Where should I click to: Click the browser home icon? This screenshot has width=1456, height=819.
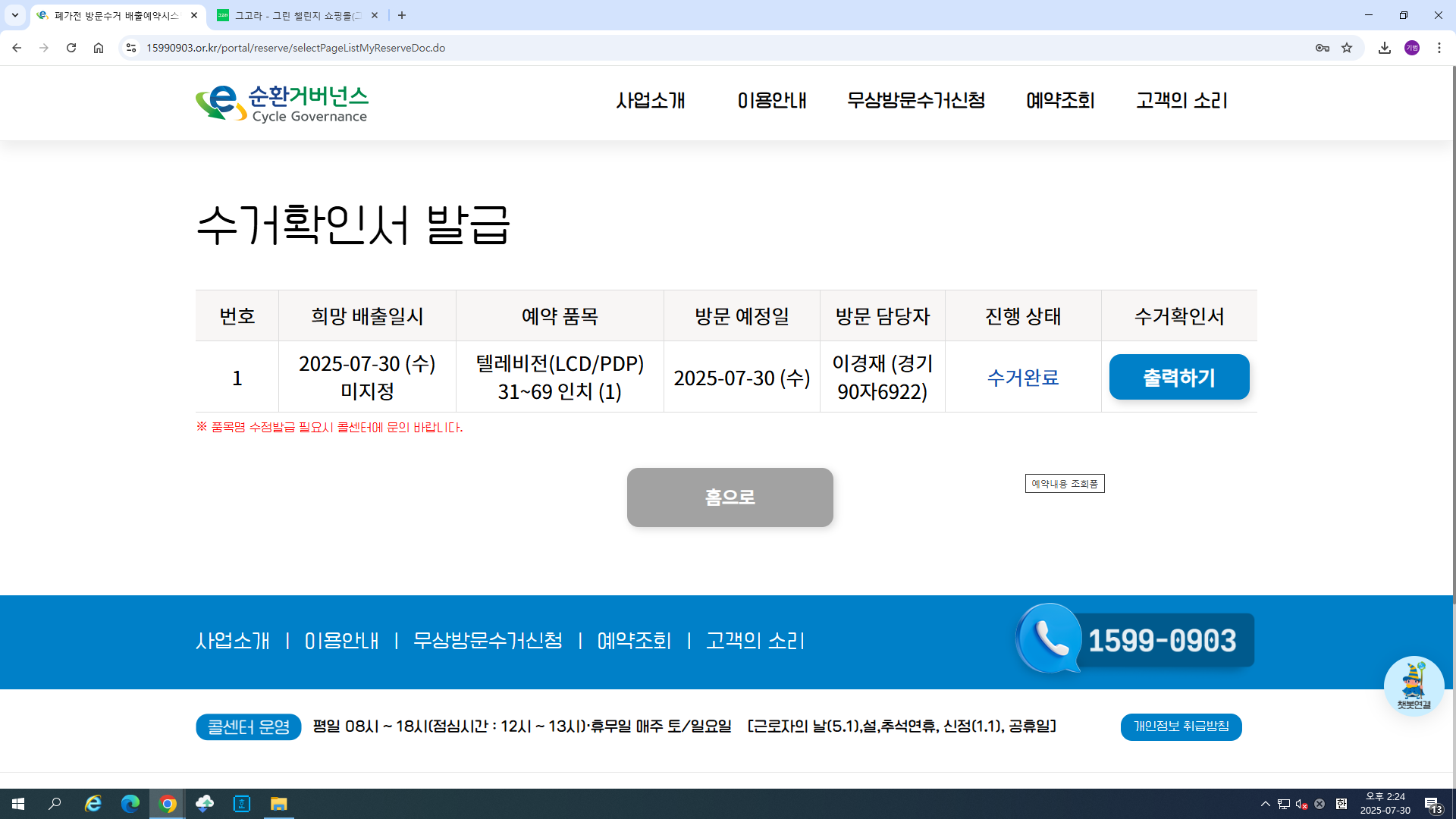coord(99,48)
